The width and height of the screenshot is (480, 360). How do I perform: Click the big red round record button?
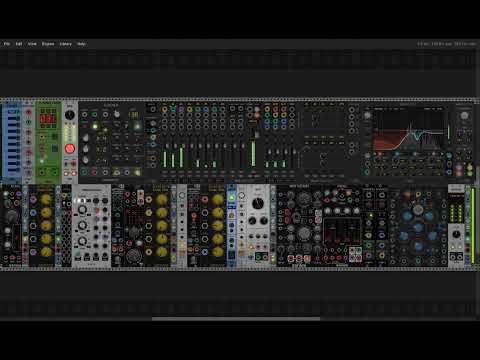[70, 149]
